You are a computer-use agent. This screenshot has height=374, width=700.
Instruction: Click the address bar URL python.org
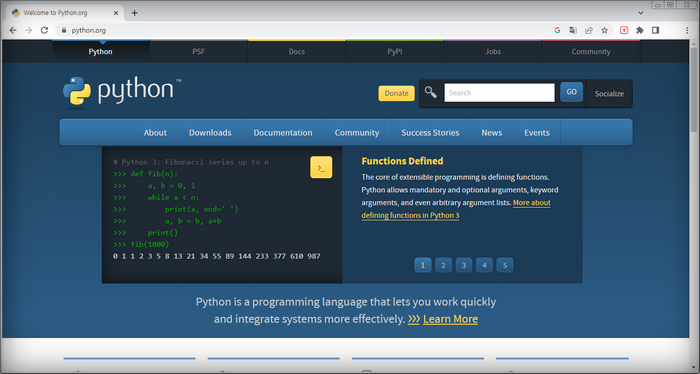[x=89, y=30]
